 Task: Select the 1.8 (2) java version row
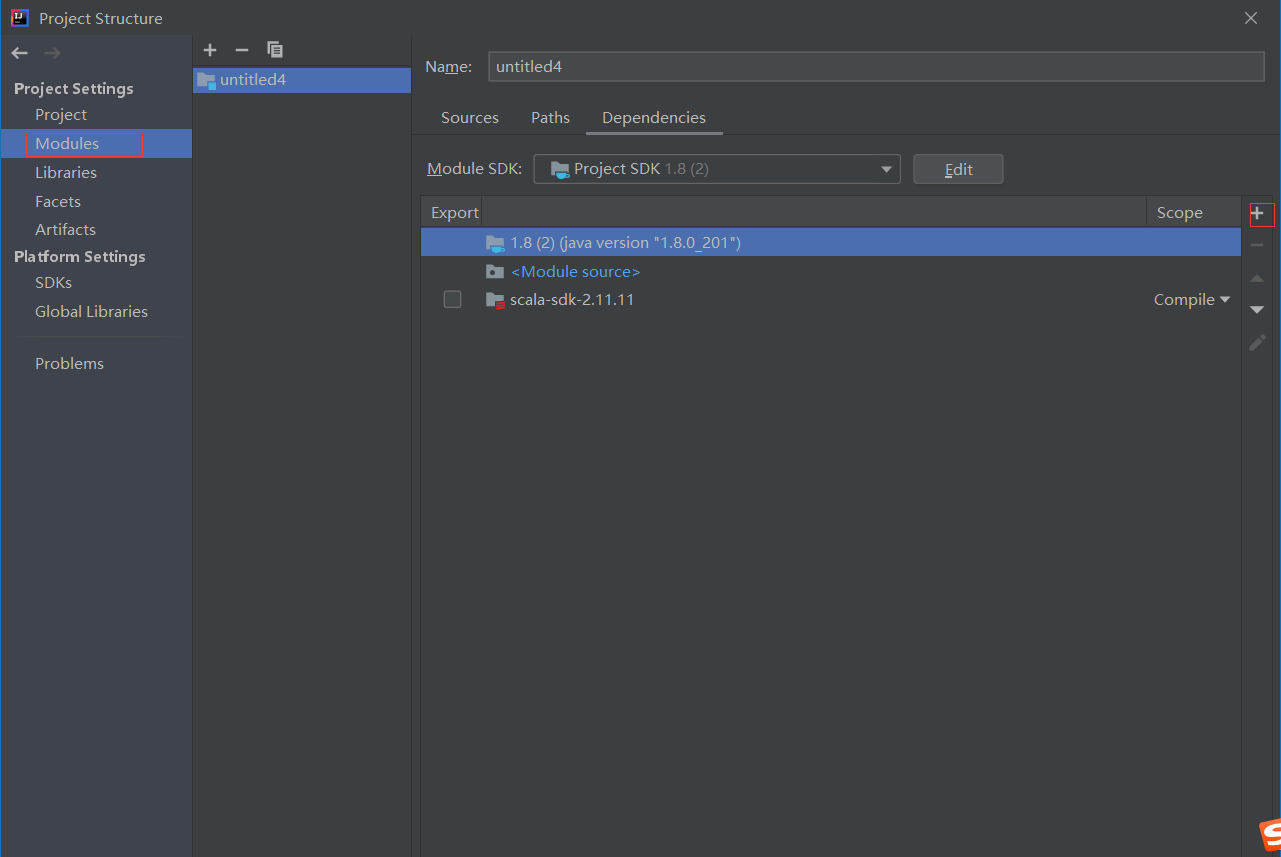click(x=831, y=243)
